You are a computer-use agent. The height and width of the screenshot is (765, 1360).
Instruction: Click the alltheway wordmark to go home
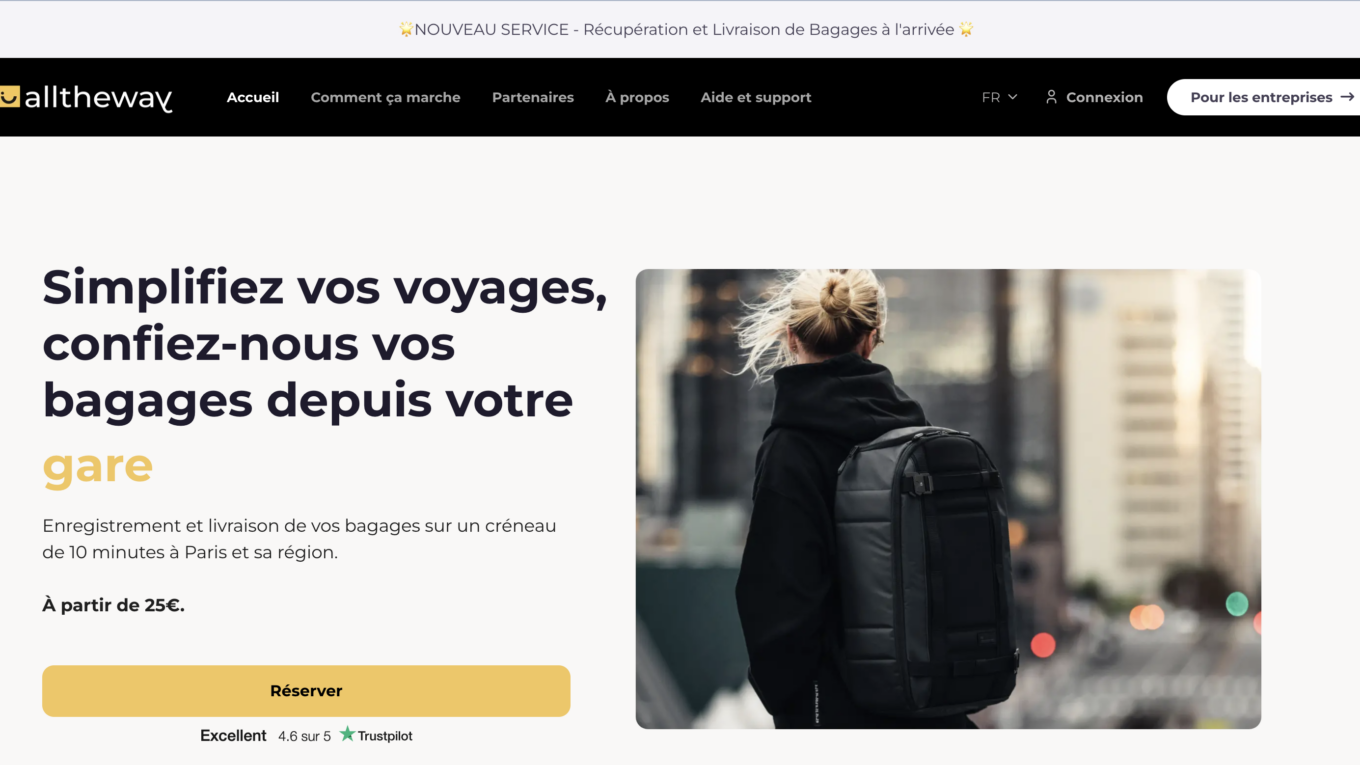[98, 98]
